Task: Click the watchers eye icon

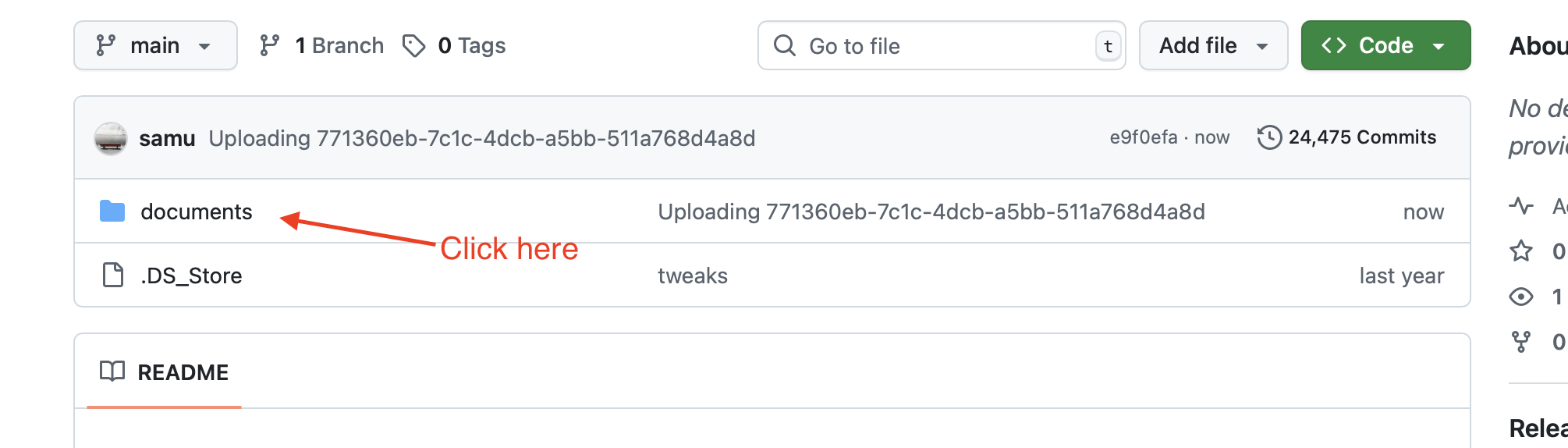Action: pos(1521,297)
